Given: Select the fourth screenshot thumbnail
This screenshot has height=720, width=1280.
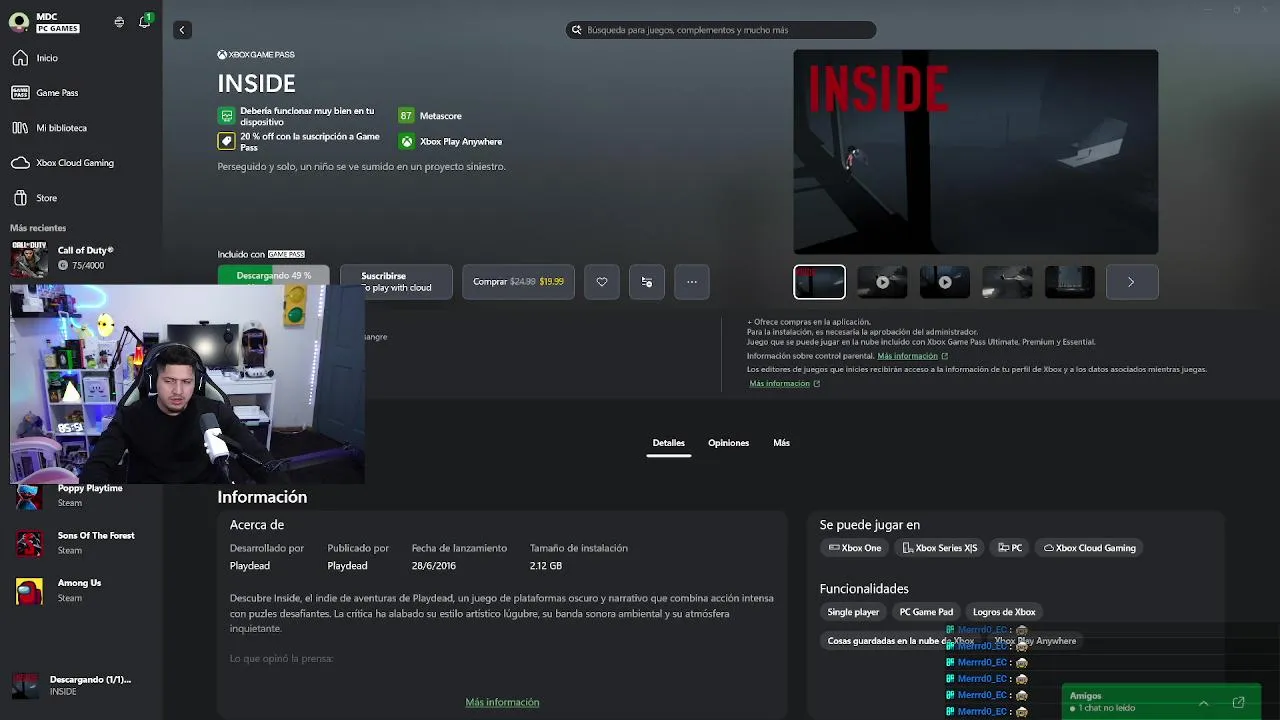Looking at the screenshot, I should coord(1007,282).
